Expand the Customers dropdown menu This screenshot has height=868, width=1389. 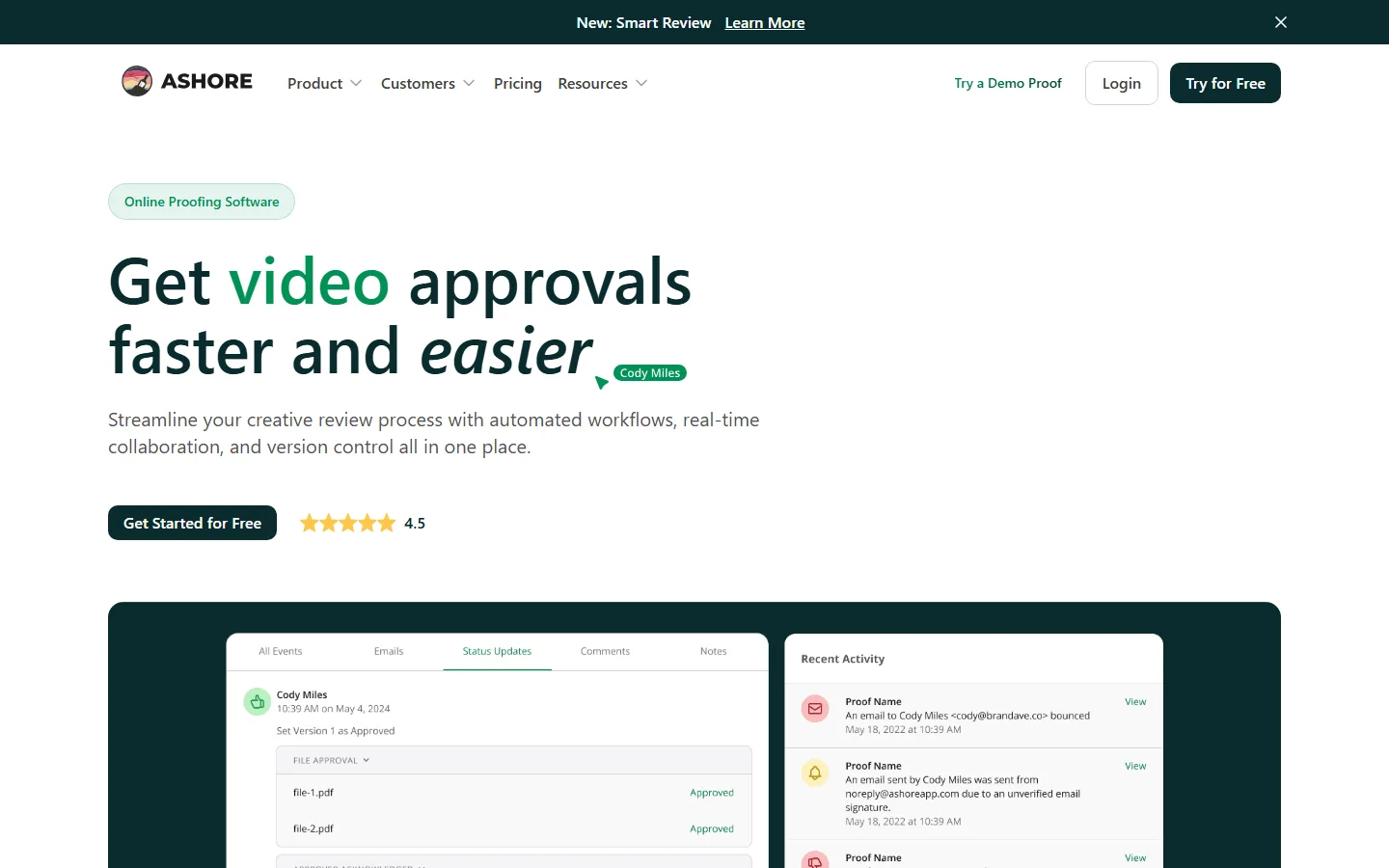(x=428, y=84)
